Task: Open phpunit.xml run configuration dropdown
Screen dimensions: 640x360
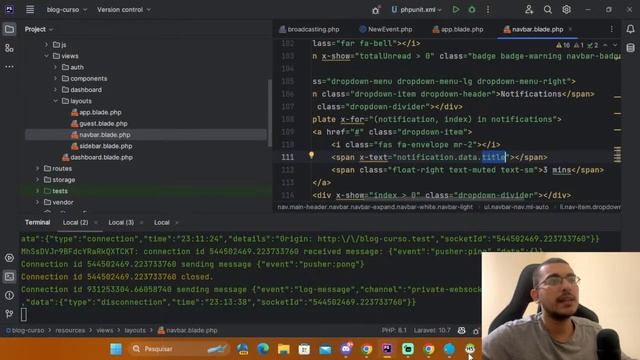Action: point(416,9)
